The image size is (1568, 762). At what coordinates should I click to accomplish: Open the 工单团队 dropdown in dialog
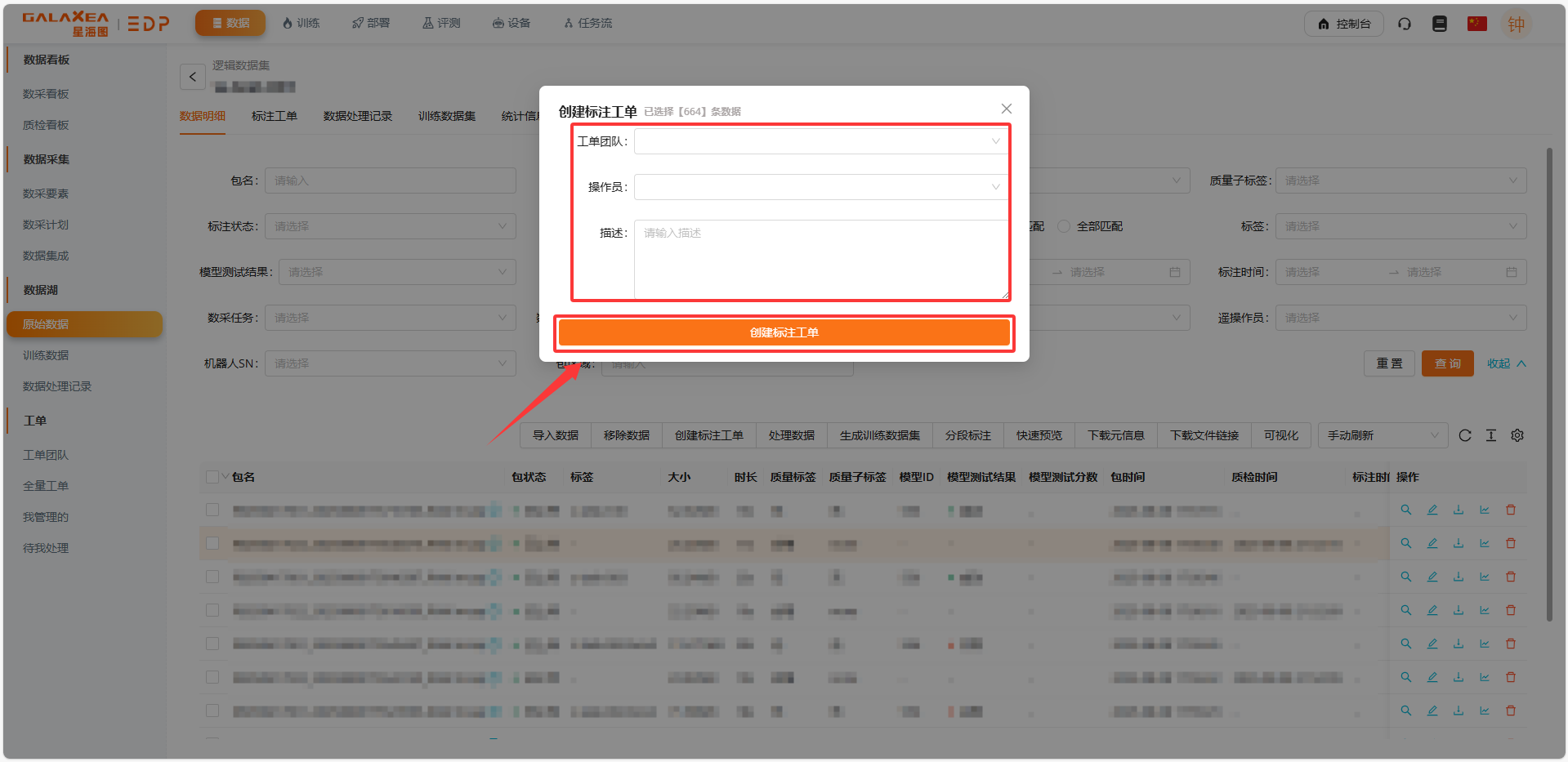point(820,141)
